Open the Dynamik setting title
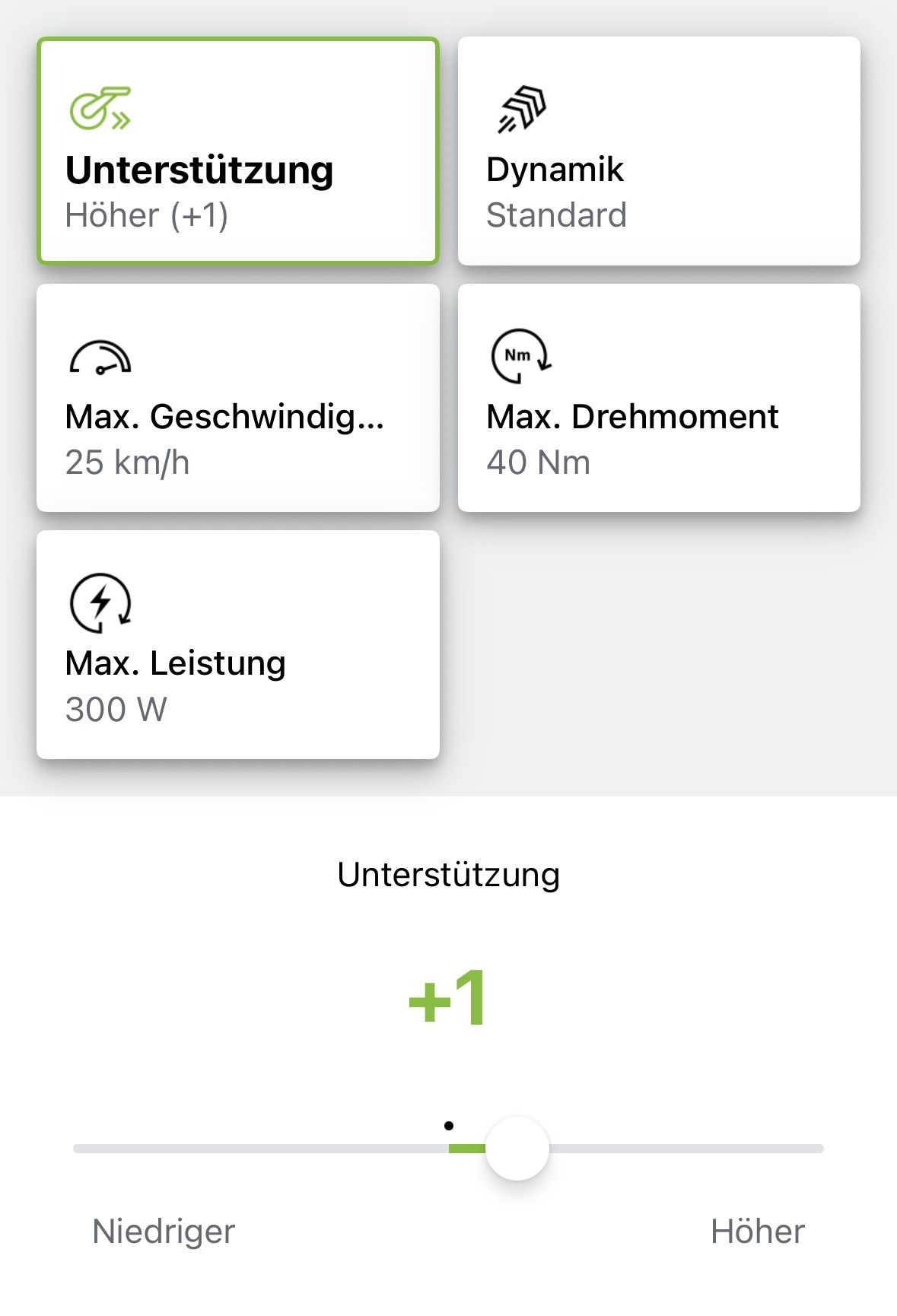Image resolution: width=897 pixels, height=1316 pixels. 555,170
